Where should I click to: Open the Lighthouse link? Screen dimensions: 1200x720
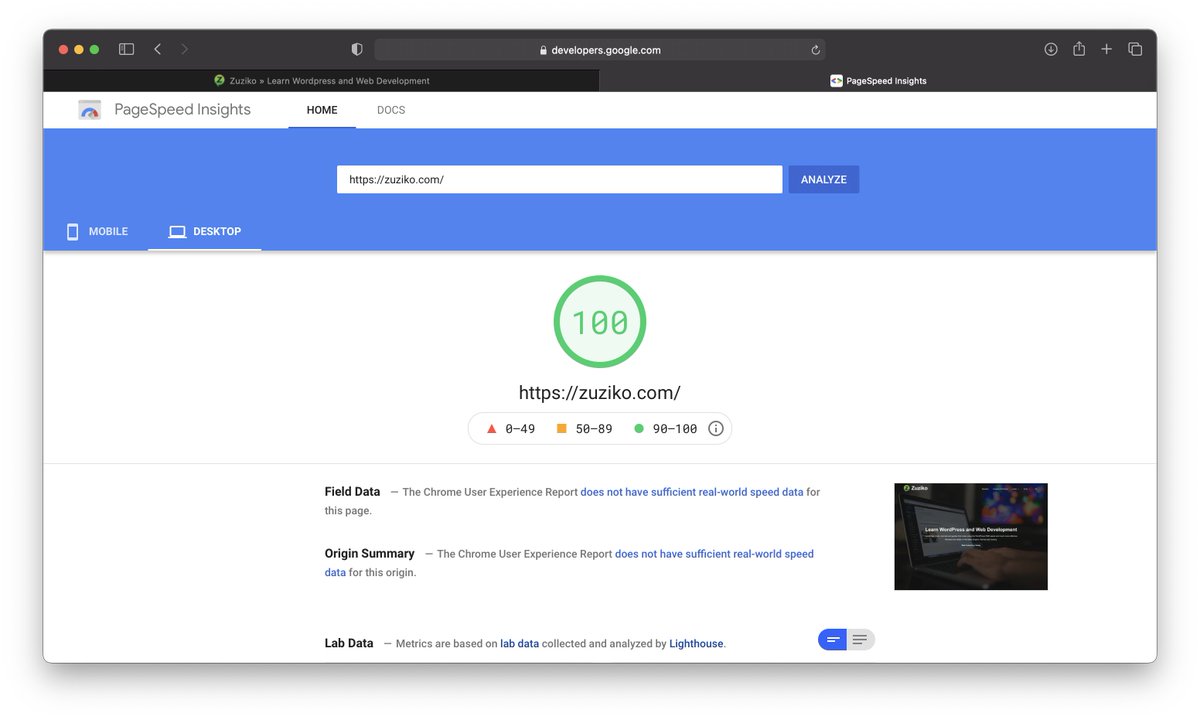point(696,644)
